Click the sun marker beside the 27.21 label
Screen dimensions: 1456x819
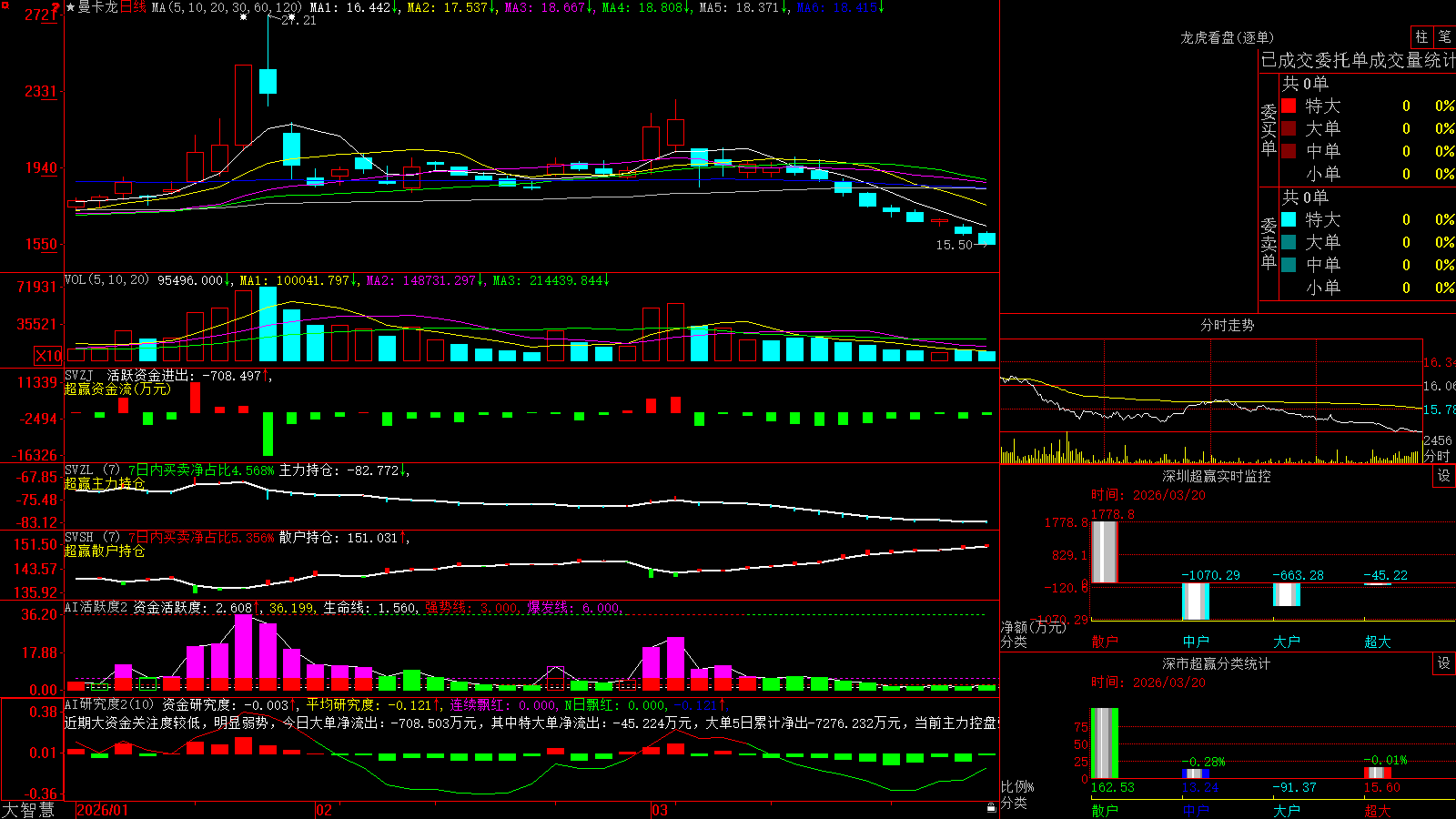click(x=291, y=17)
